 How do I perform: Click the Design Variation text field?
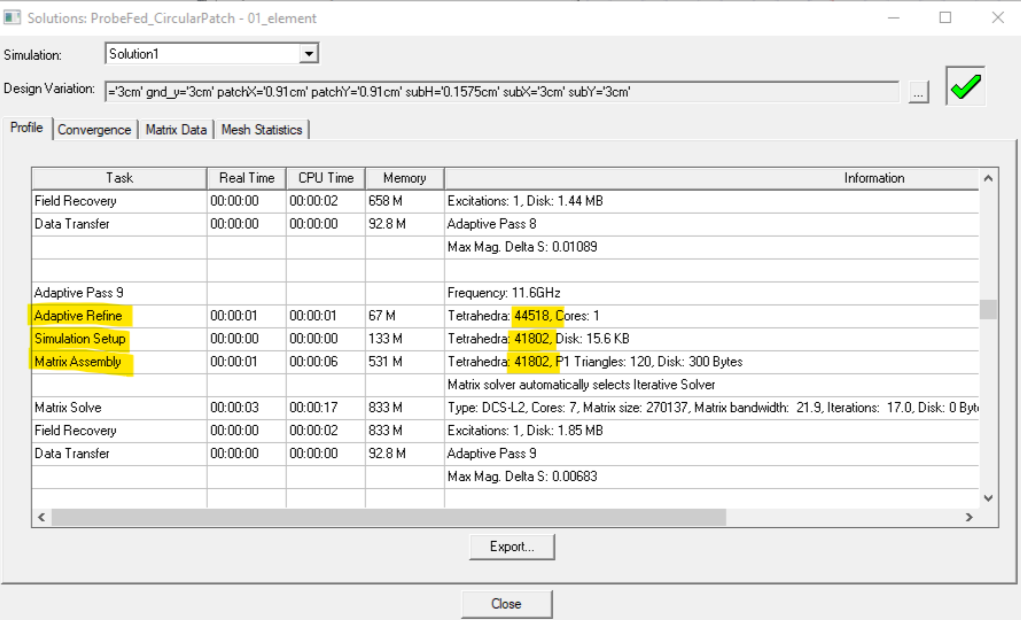tap(500, 91)
